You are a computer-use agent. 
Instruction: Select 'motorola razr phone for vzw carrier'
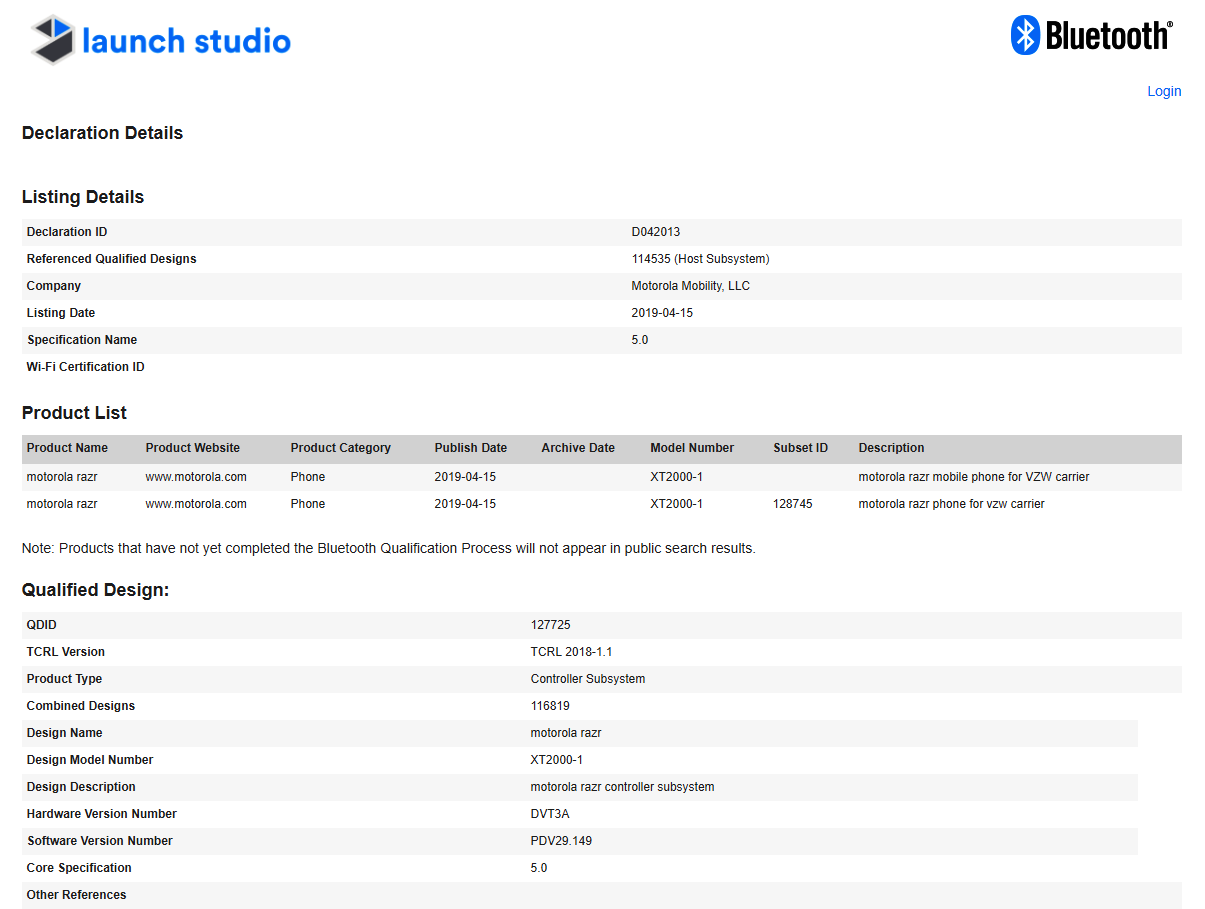[951, 504]
